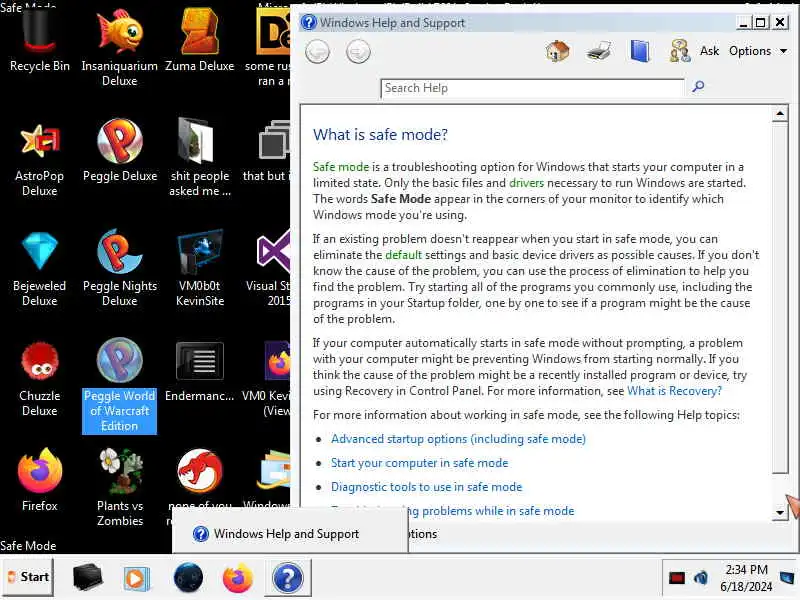The image size is (800, 600).
Task: Select Zuma Deluxe desktop icon
Action: tap(199, 41)
